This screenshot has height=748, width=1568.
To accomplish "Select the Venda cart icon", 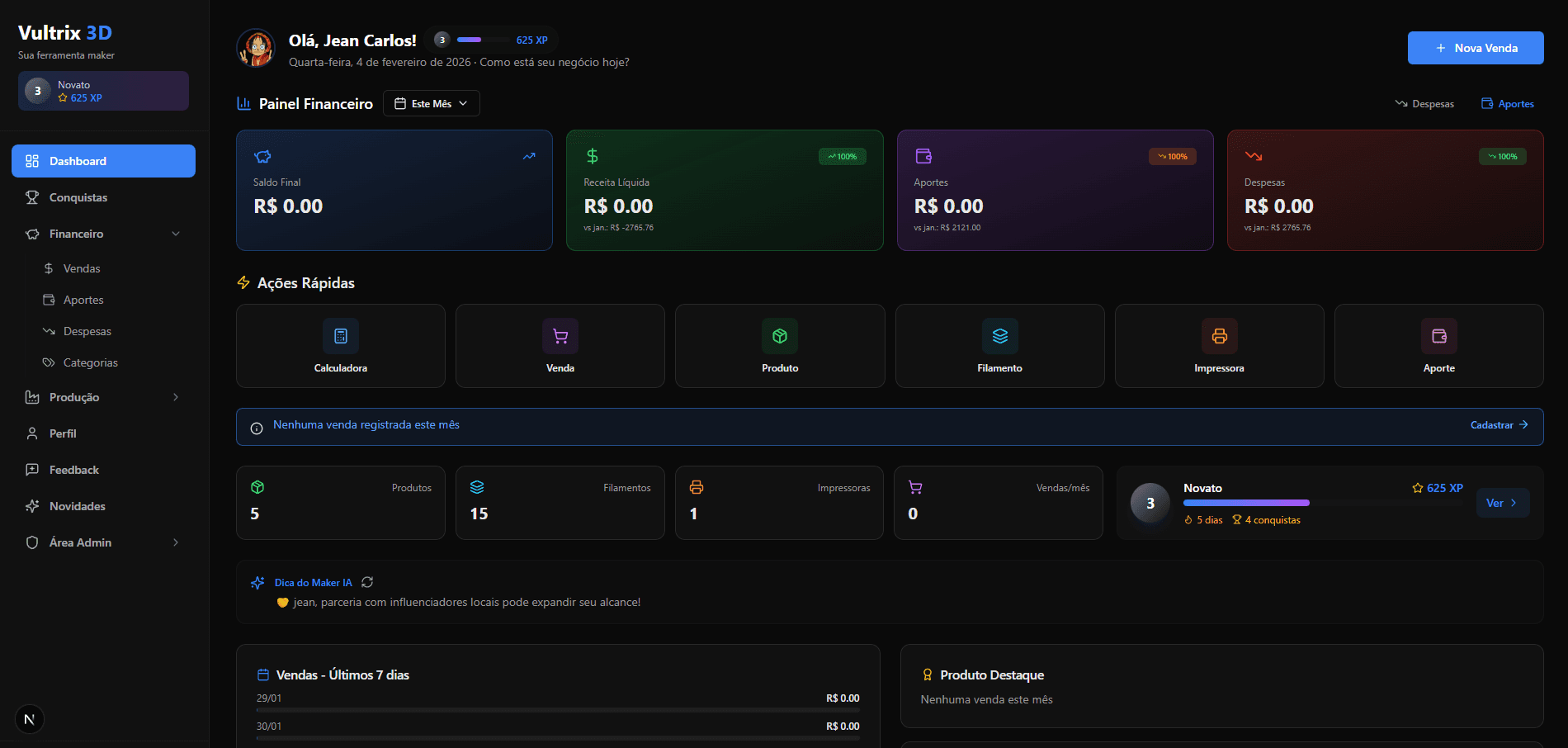I will pyautogui.click(x=560, y=337).
